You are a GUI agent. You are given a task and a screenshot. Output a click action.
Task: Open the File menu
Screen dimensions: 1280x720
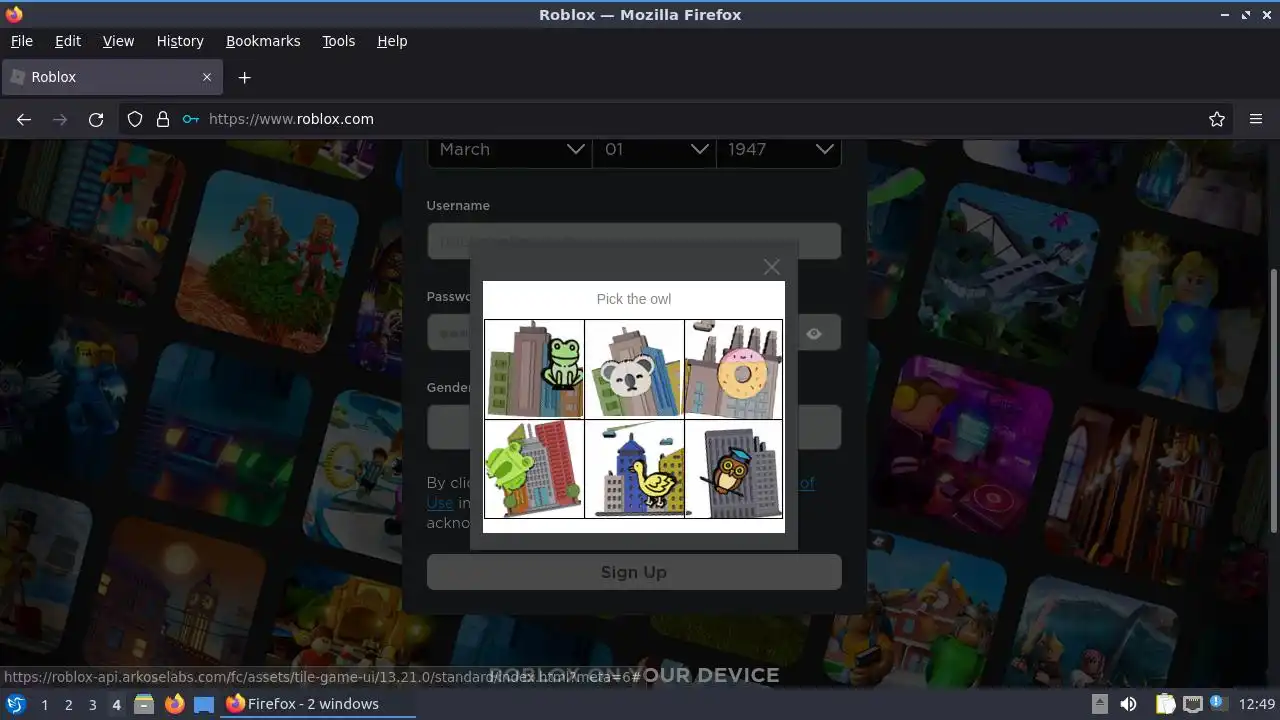22,41
